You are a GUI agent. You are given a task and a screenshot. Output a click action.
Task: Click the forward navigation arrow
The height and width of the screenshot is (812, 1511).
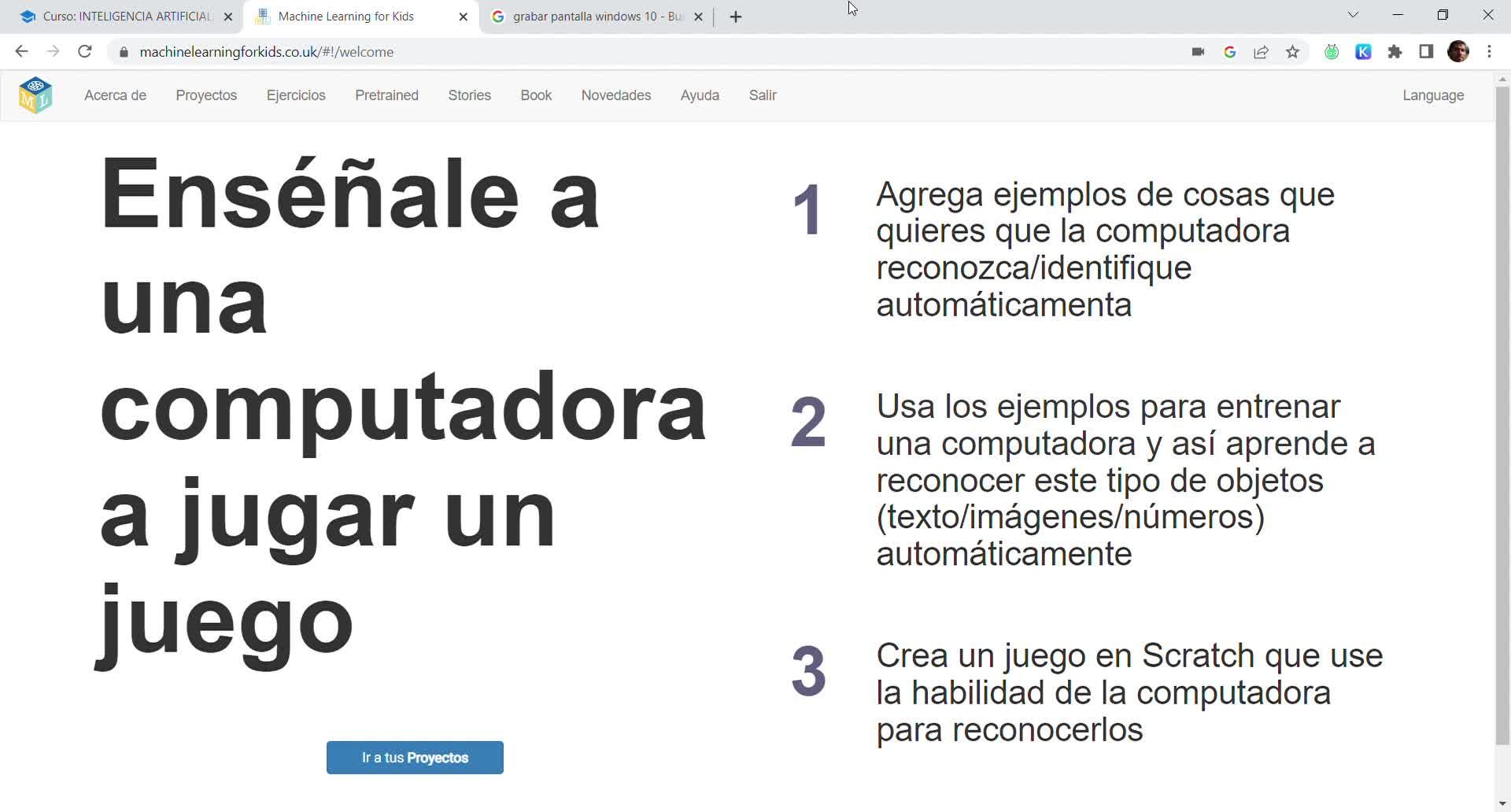[x=53, y=52]
